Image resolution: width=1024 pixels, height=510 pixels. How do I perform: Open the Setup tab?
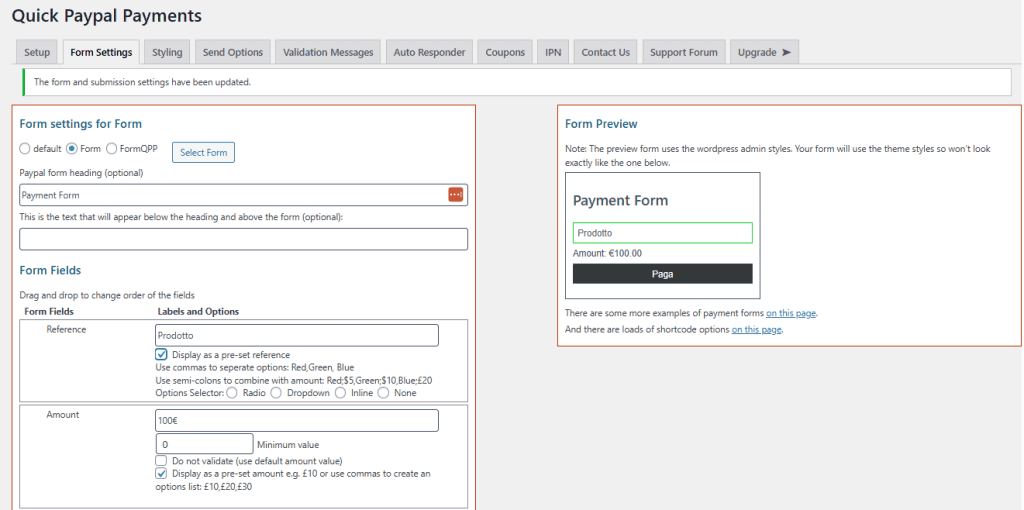coord(37,52)
